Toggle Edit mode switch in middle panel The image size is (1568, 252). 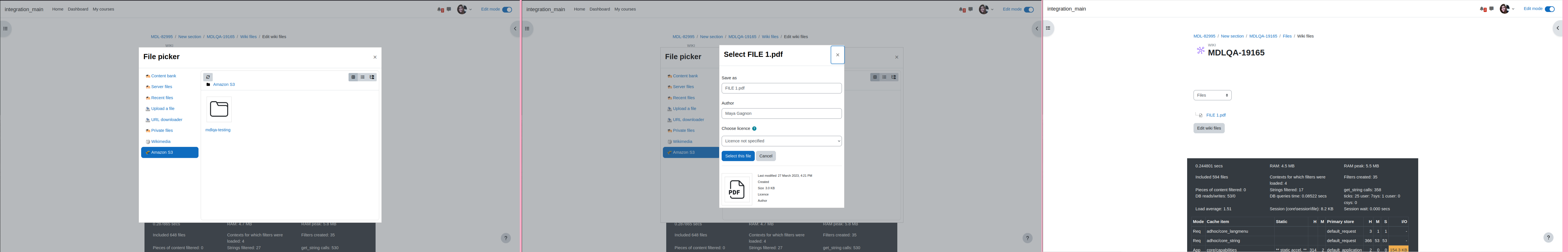pos(1029,9)
